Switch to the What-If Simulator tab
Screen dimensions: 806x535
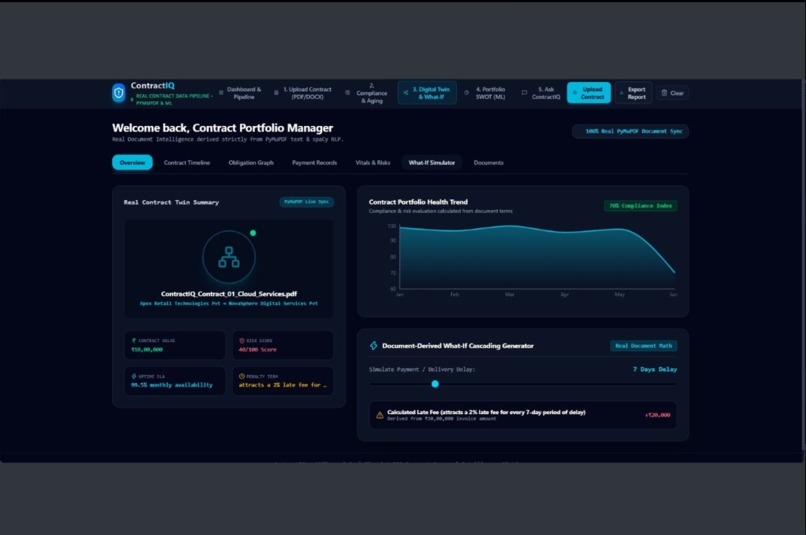click(x=432, y=162)
